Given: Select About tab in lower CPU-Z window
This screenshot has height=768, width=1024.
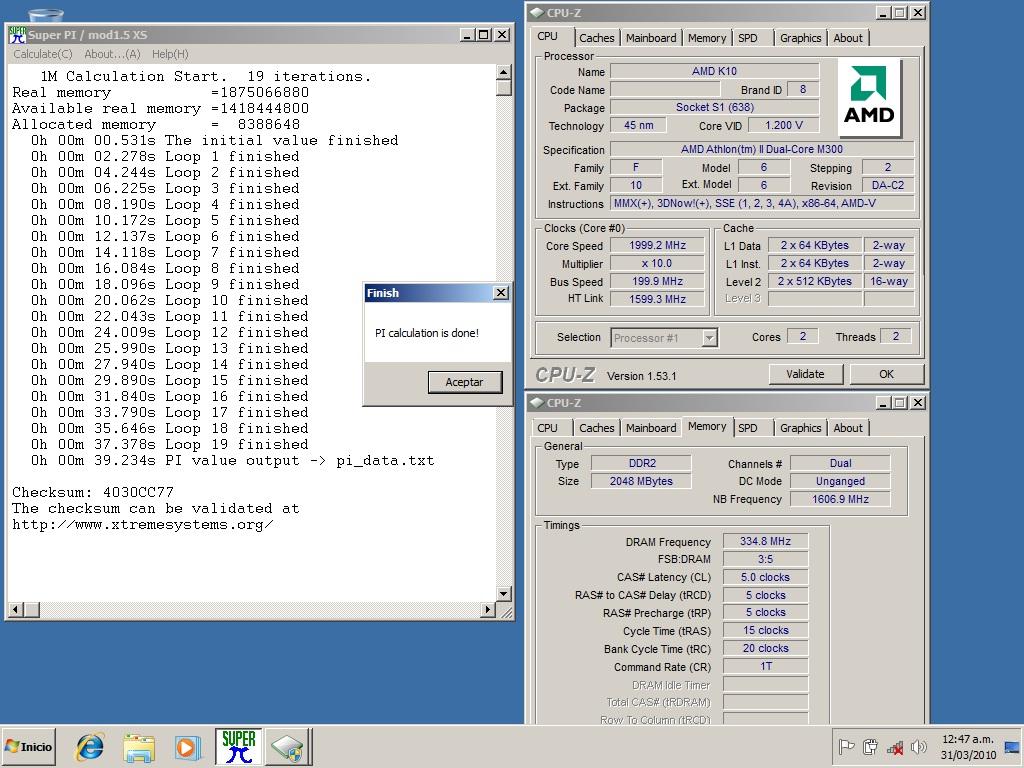Looking at the screenshot, I should click(x=848, y=428).
